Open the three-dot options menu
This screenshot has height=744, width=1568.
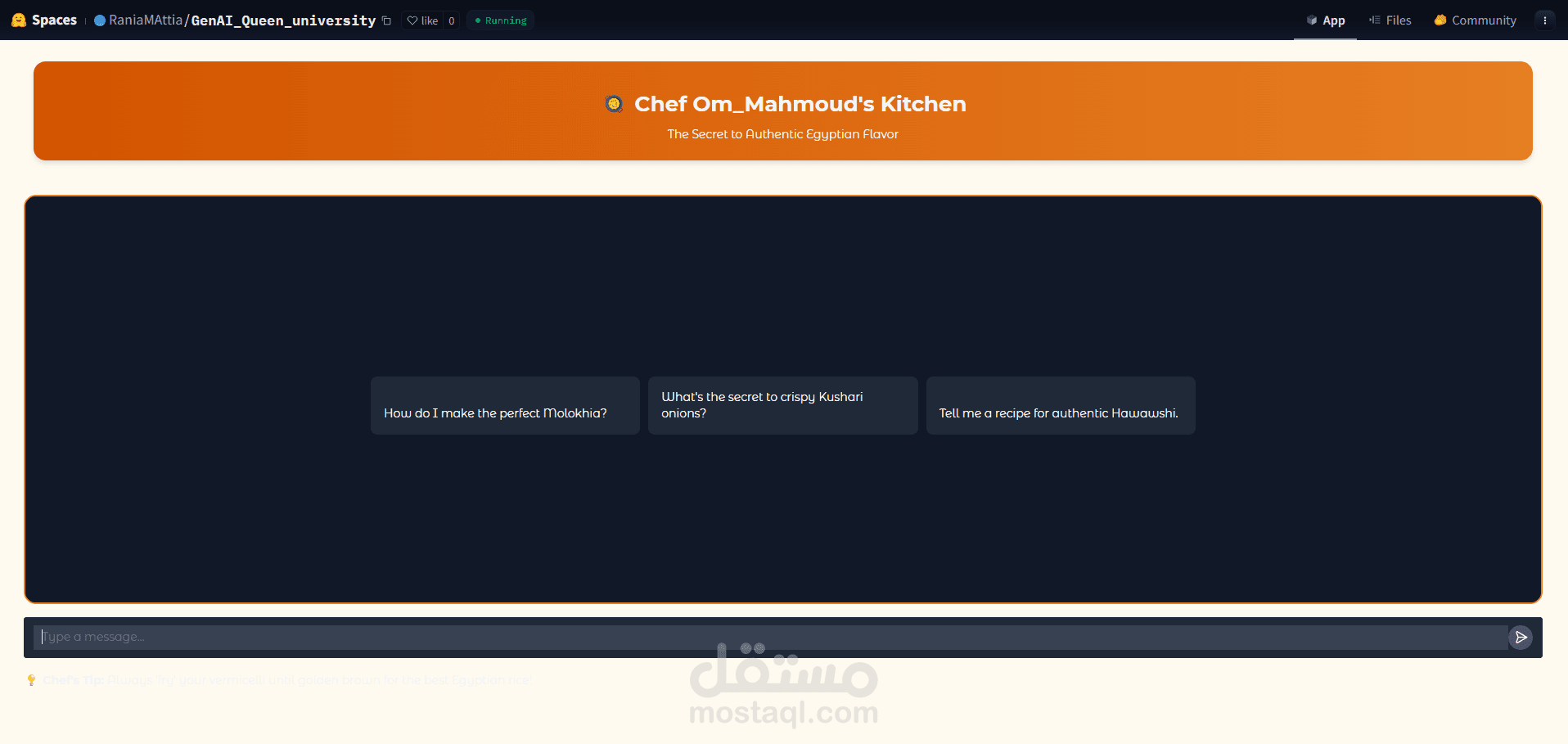click(1545, 20)
